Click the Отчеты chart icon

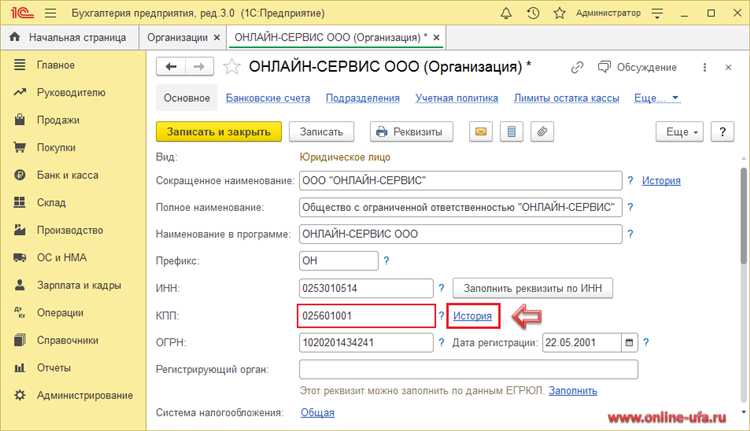click(20, 368)
